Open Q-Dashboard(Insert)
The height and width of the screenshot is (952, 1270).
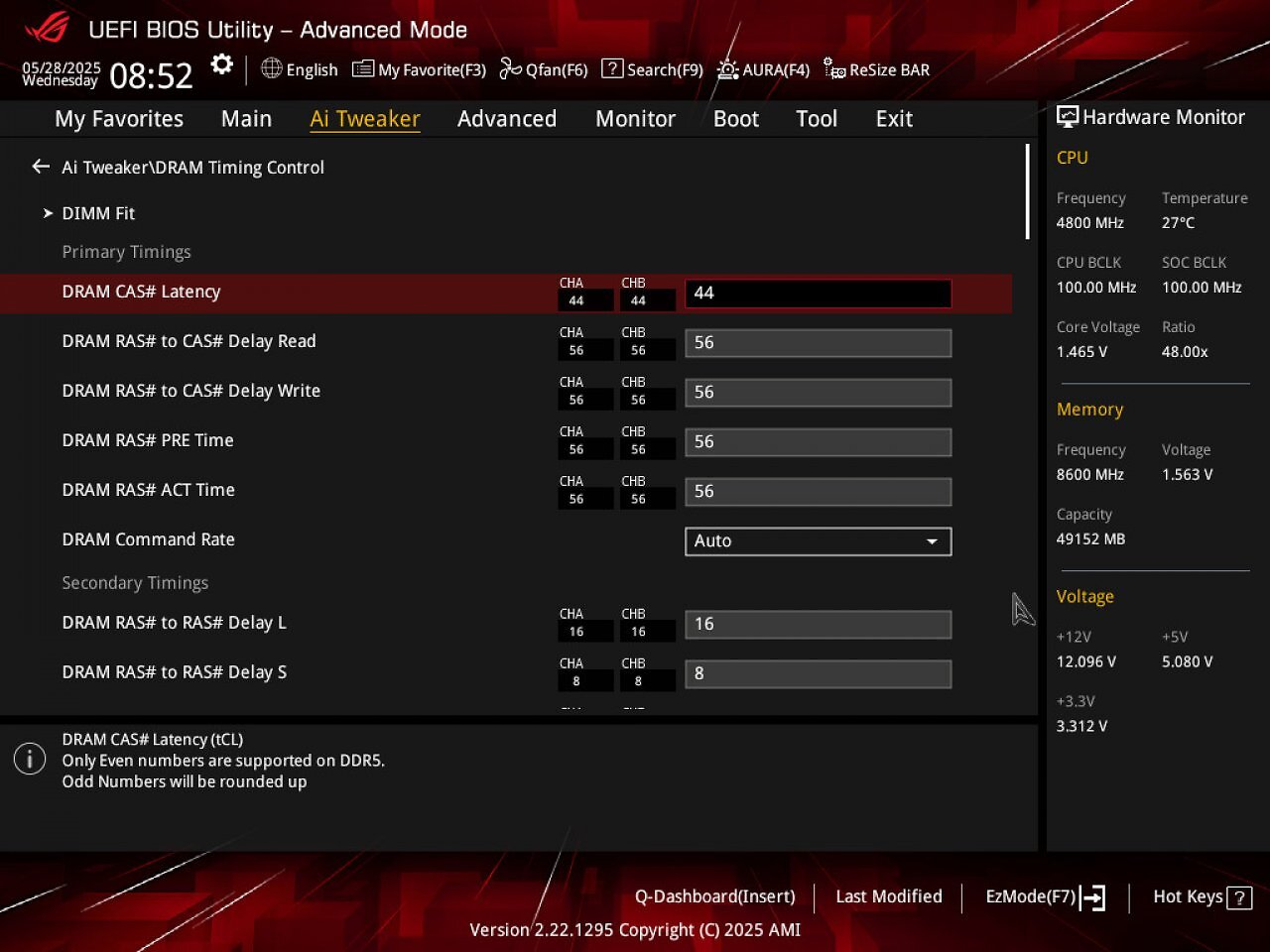point(714,896)
